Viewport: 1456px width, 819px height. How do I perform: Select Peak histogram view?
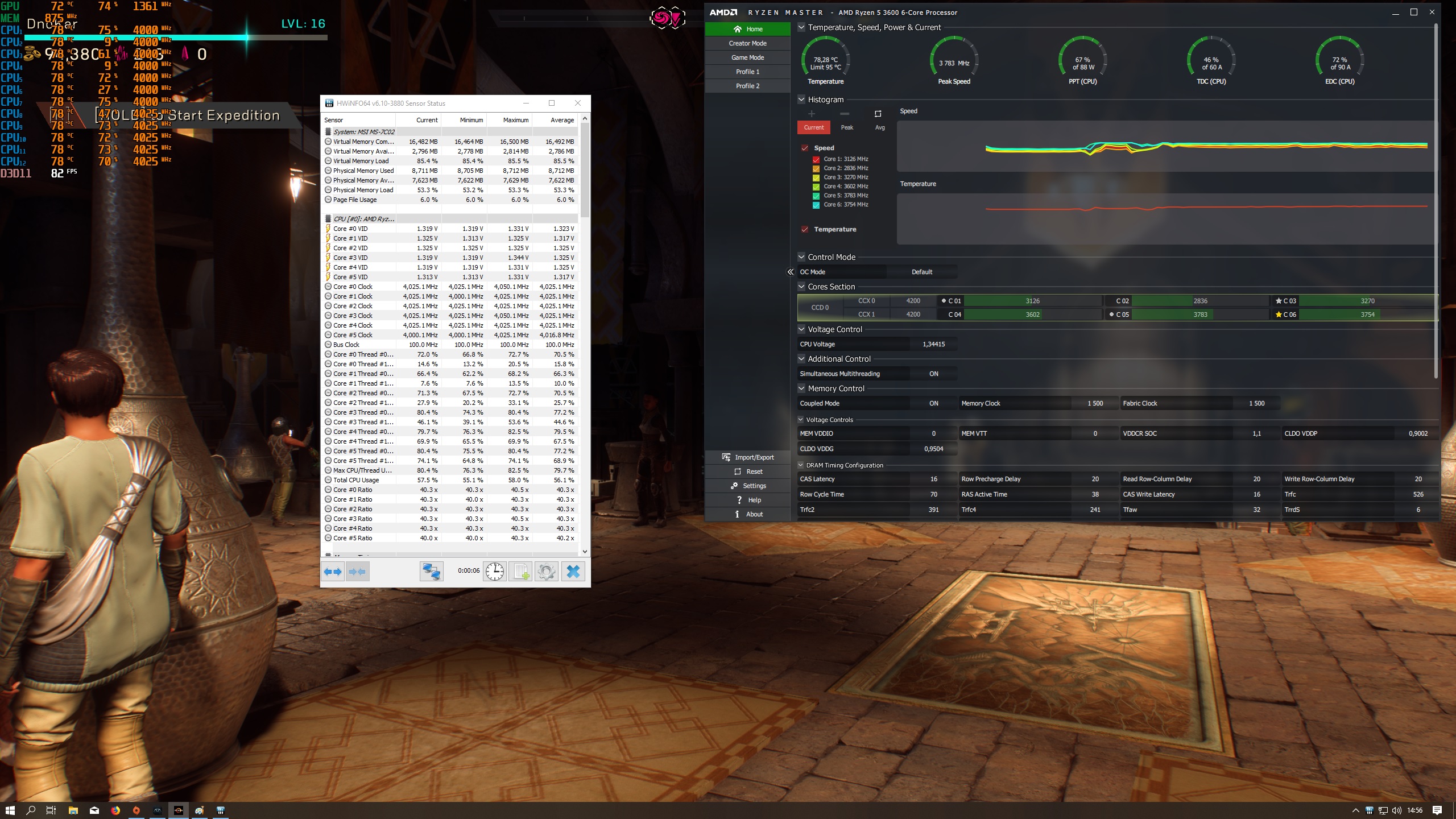point(847,127)
